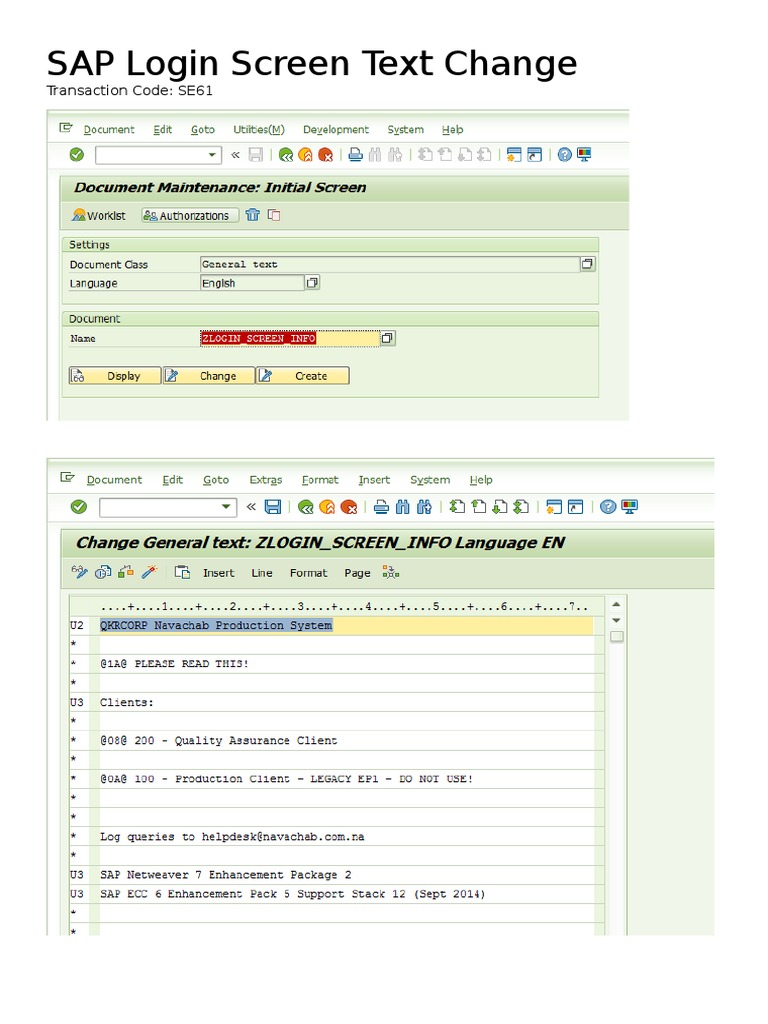Open Extras menu in Change General text window

(x=266, y=480)
